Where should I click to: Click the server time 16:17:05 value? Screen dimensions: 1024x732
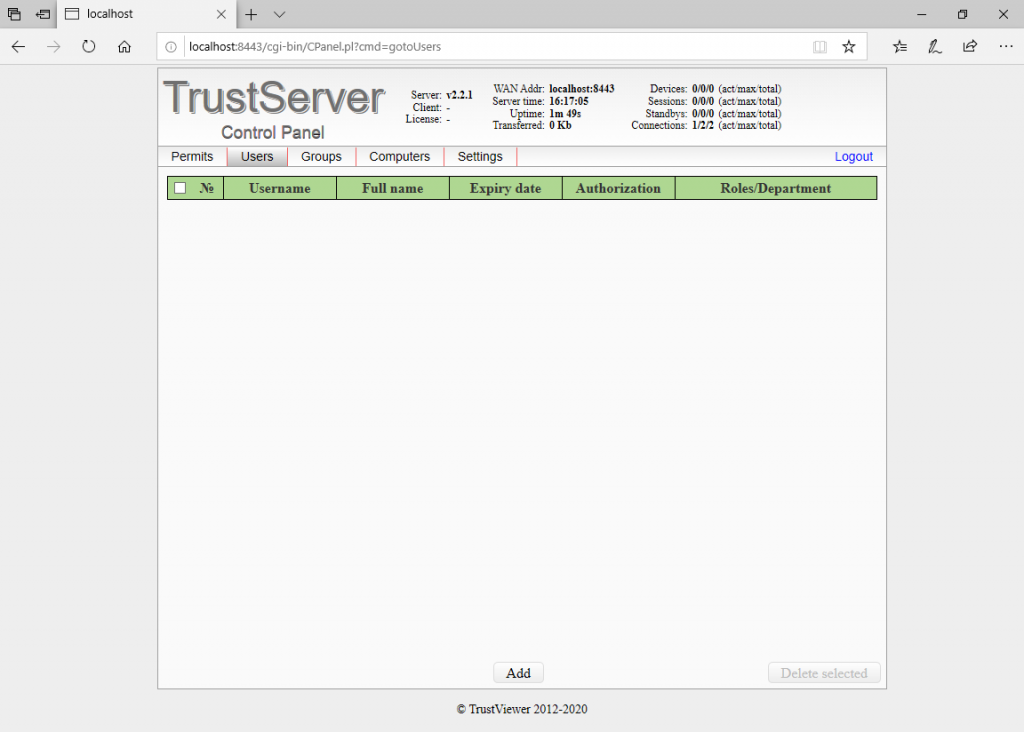coord(568,101)
